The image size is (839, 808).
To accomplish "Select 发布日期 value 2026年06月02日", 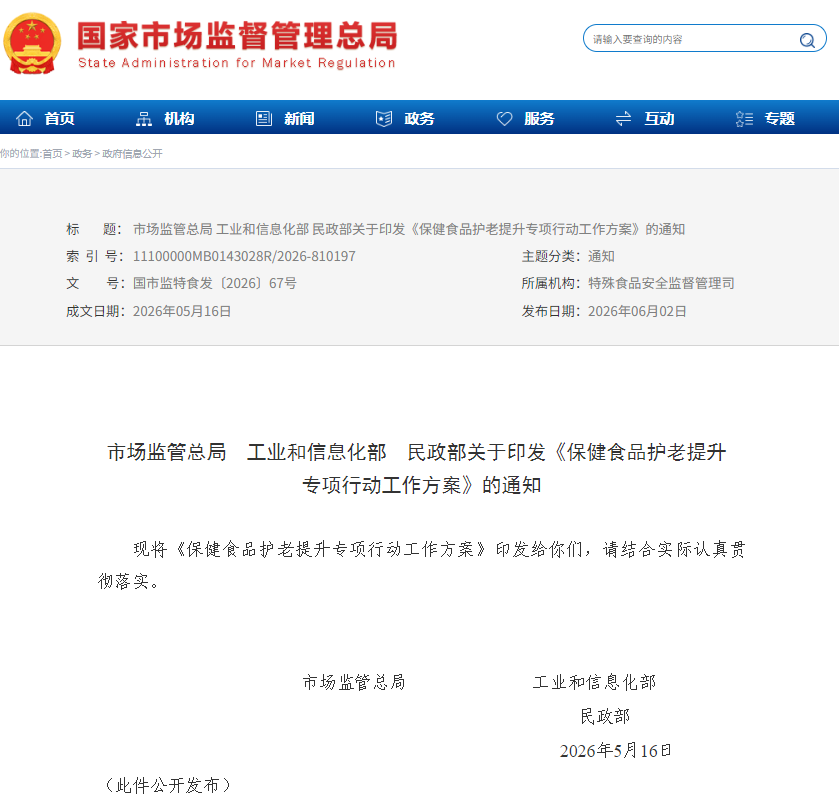I will pyautogui.click(x=637, y=311).
